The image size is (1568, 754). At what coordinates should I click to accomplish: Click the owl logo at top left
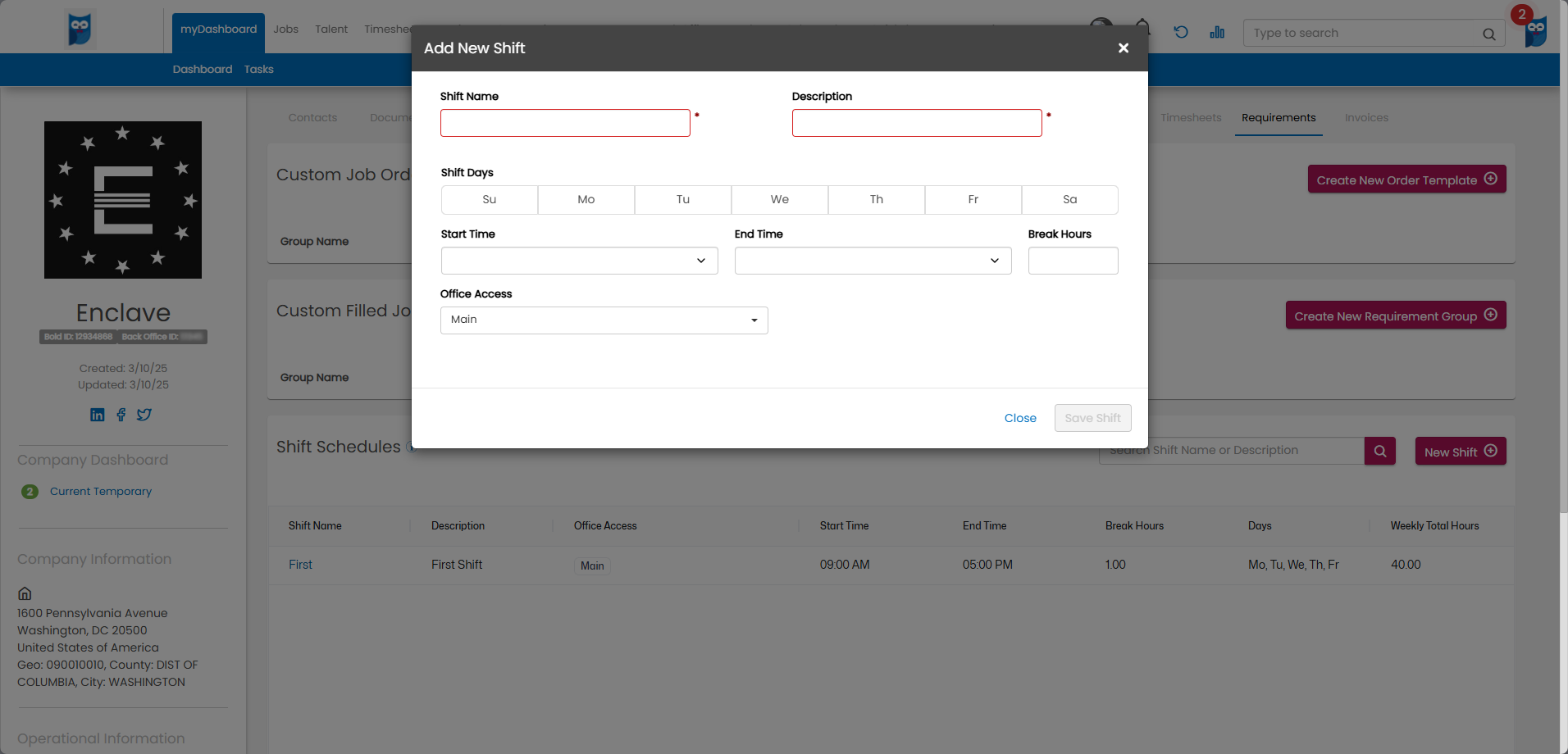[80, 30]
